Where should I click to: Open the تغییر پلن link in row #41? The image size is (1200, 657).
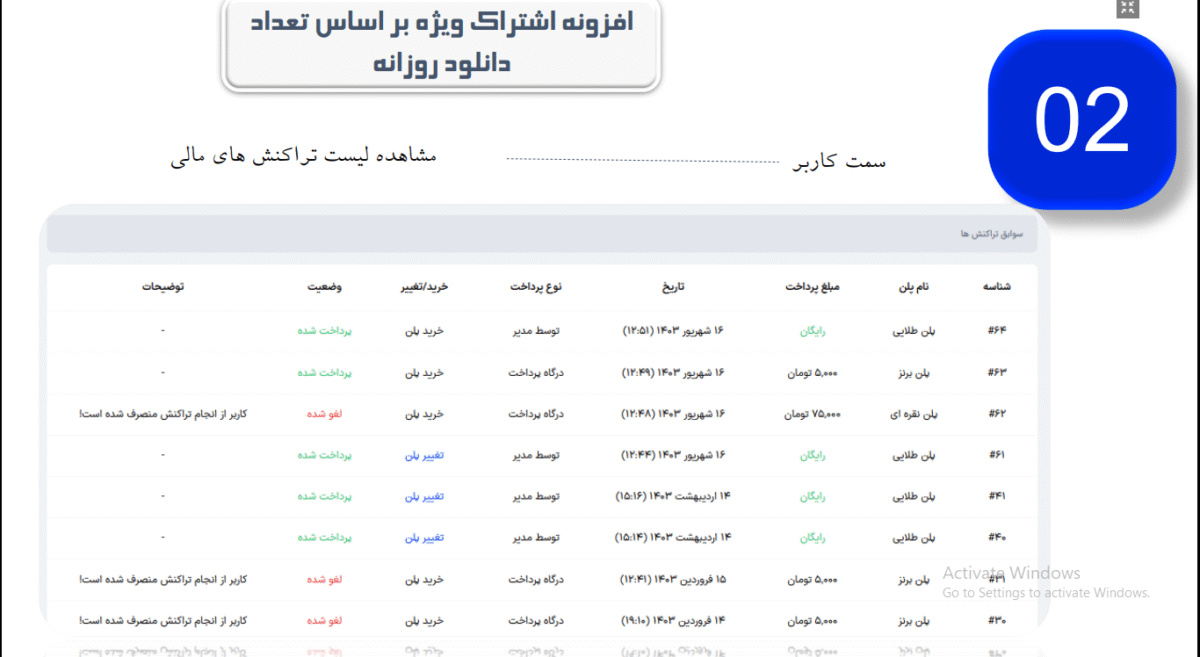point(424,496)
